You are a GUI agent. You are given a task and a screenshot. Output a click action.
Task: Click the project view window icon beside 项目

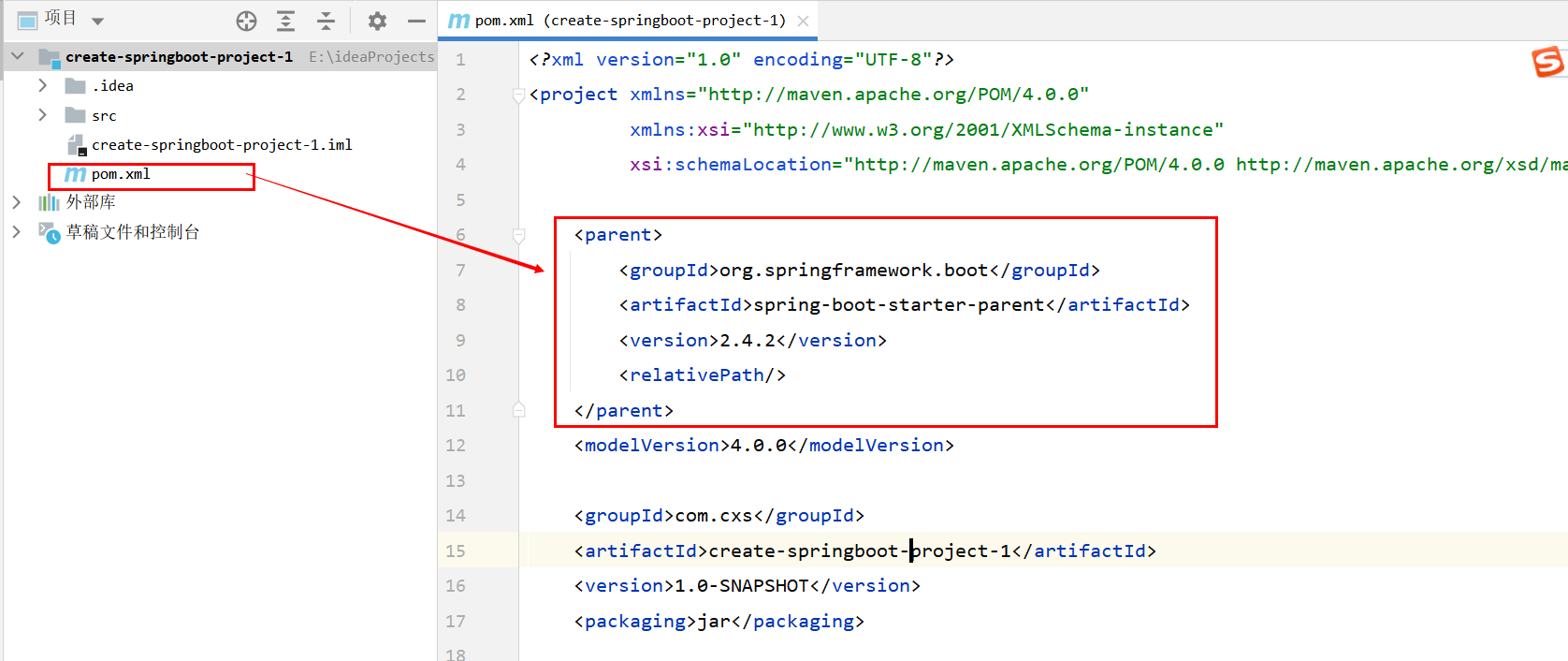[x=28, y=20]
